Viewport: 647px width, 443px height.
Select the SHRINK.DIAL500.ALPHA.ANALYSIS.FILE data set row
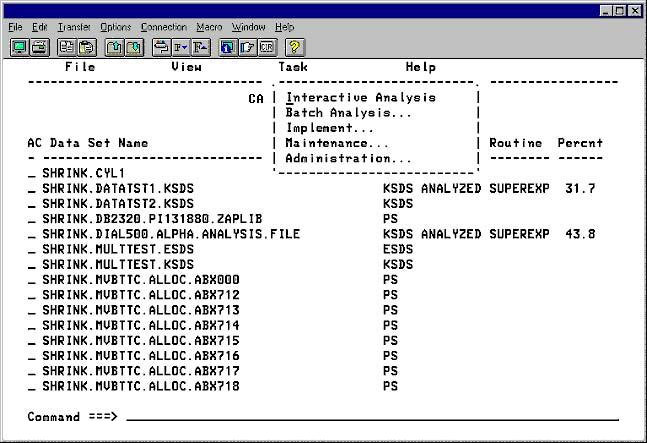(x=170, y=234)
